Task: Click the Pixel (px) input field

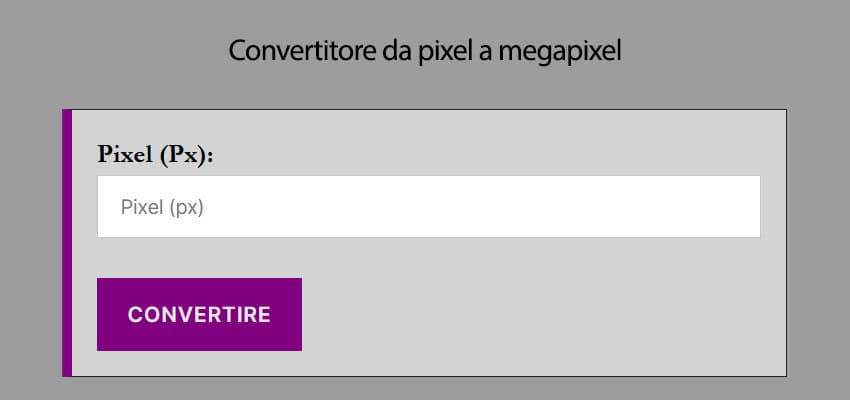Action: pyautogui.click(x=428, y=207)
